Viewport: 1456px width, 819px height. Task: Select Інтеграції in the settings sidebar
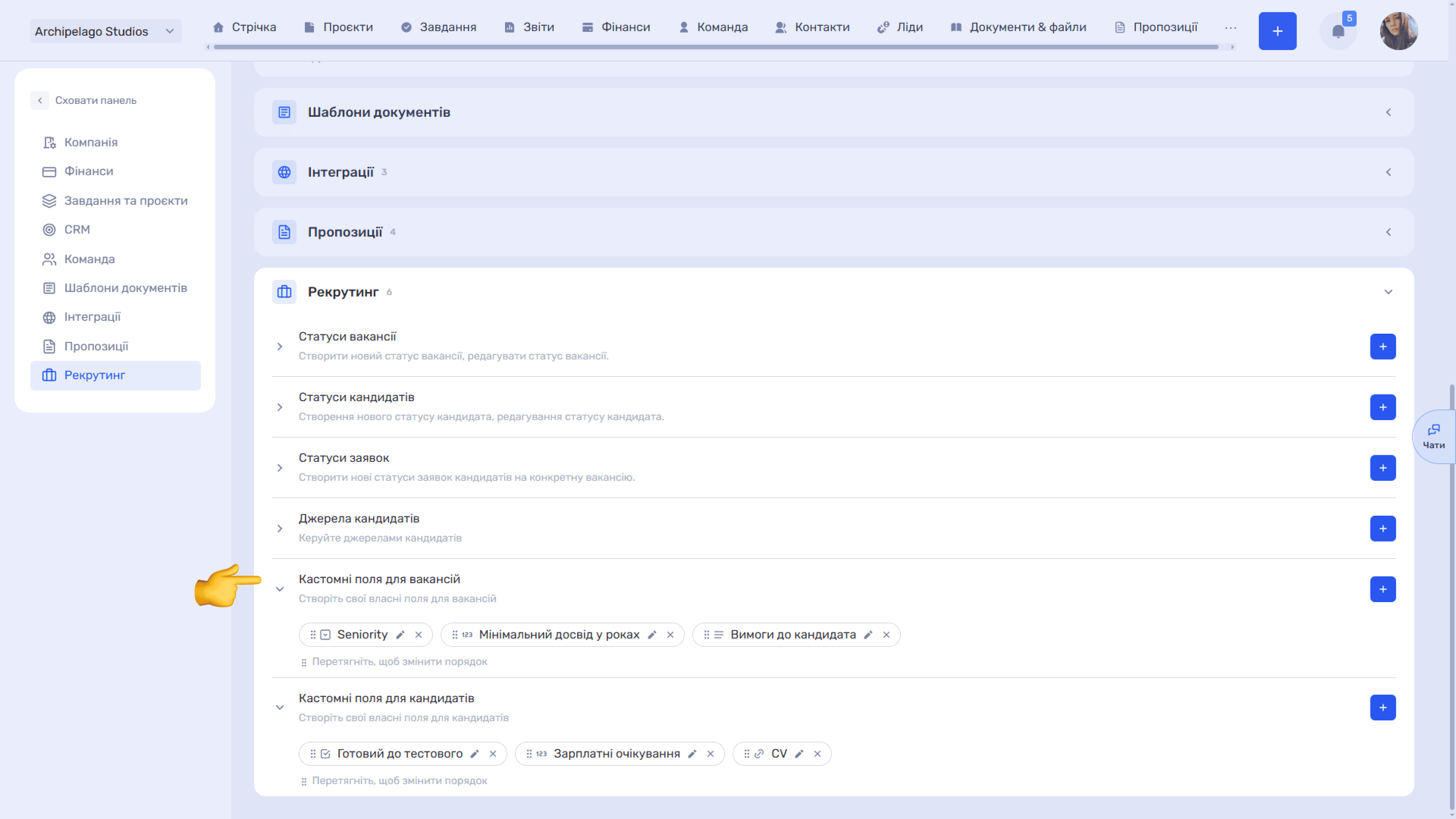click(115, 317)
